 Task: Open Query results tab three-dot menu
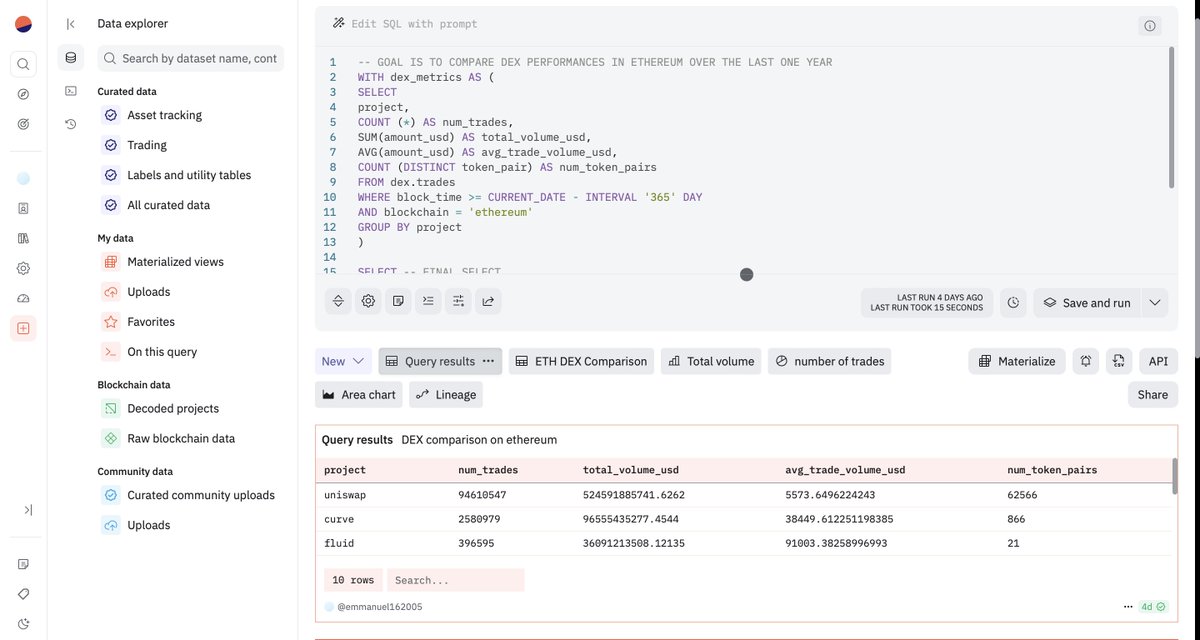[489, 361]
